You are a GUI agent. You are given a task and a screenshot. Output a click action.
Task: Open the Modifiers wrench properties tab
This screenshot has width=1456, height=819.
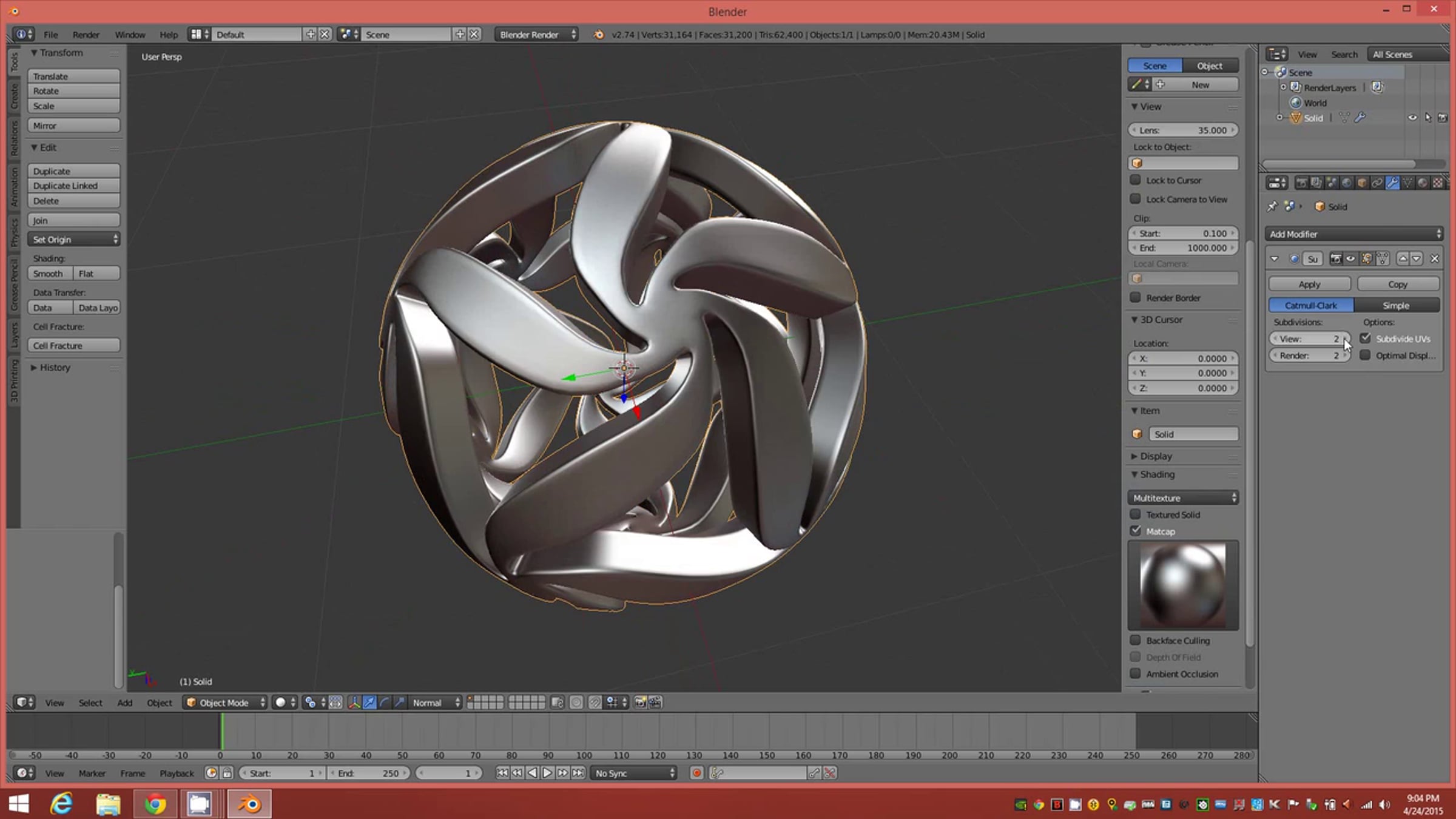(x=1392, y=183)
